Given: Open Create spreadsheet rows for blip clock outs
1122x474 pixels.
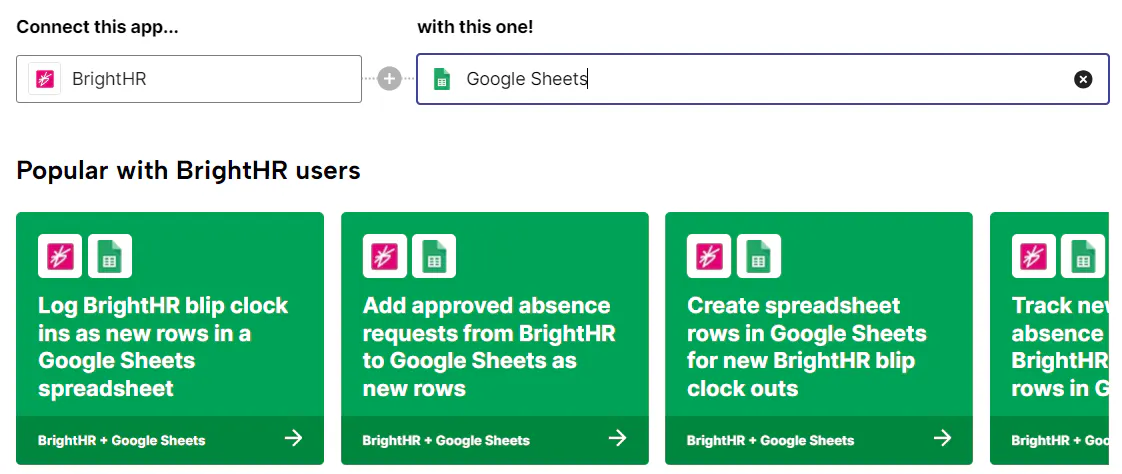Looking at the screenshot, I should (x=807, y=346).
